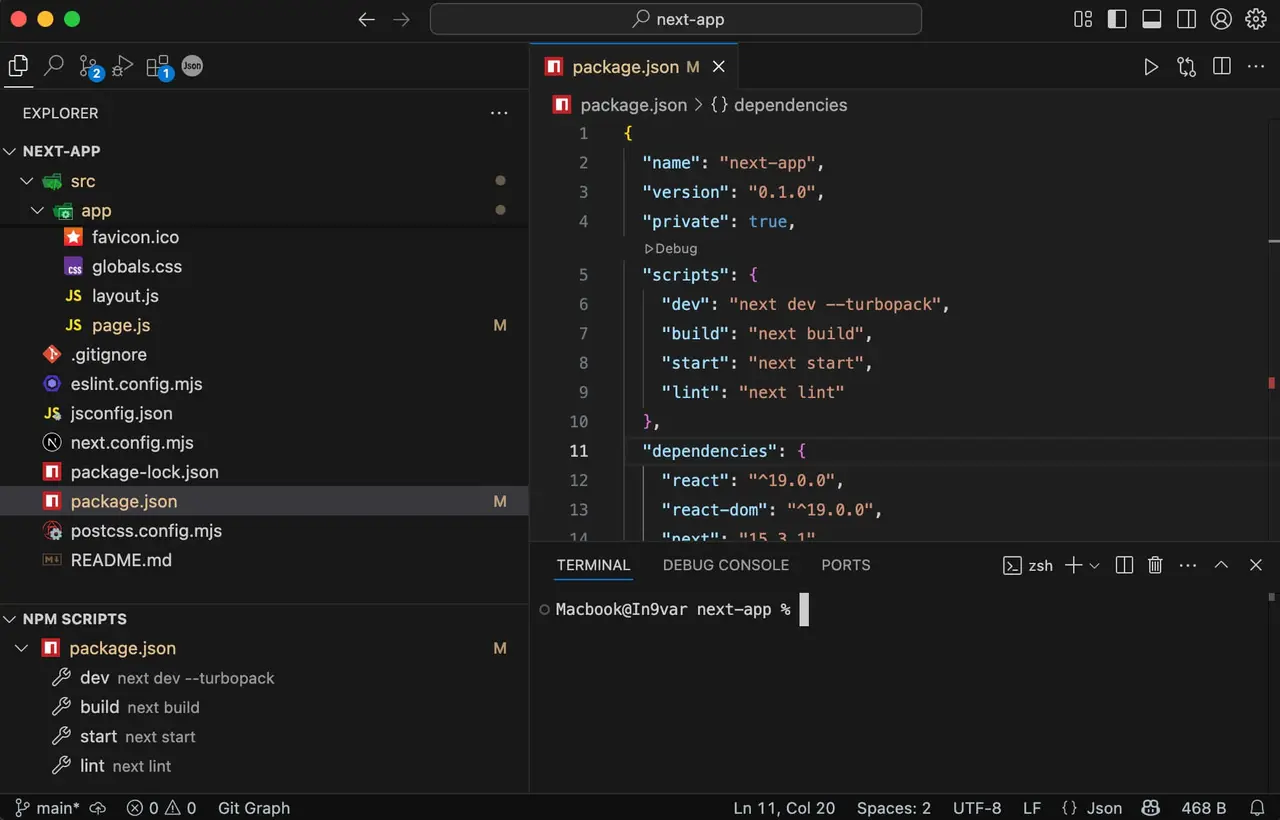Open jsconfig.json file
This screenshot has height=820, width=1280.
point(264,413)
